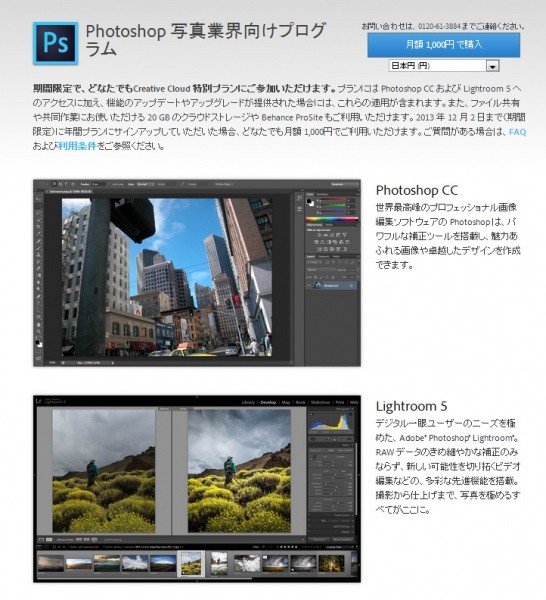The width and height of the screenshot is (546, 600).
Task: Switch to Print module in Lightroom
Action: coord(340,403)
